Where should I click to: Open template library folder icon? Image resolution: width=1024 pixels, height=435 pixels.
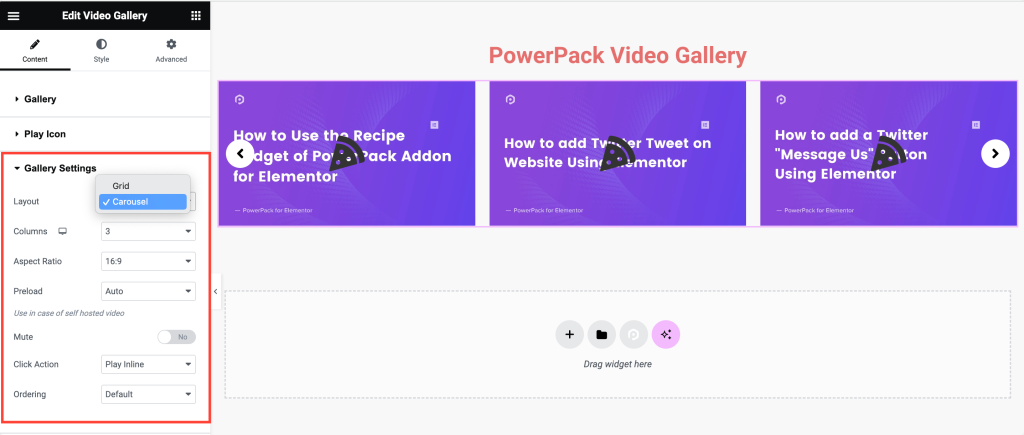tap(601, 334)
